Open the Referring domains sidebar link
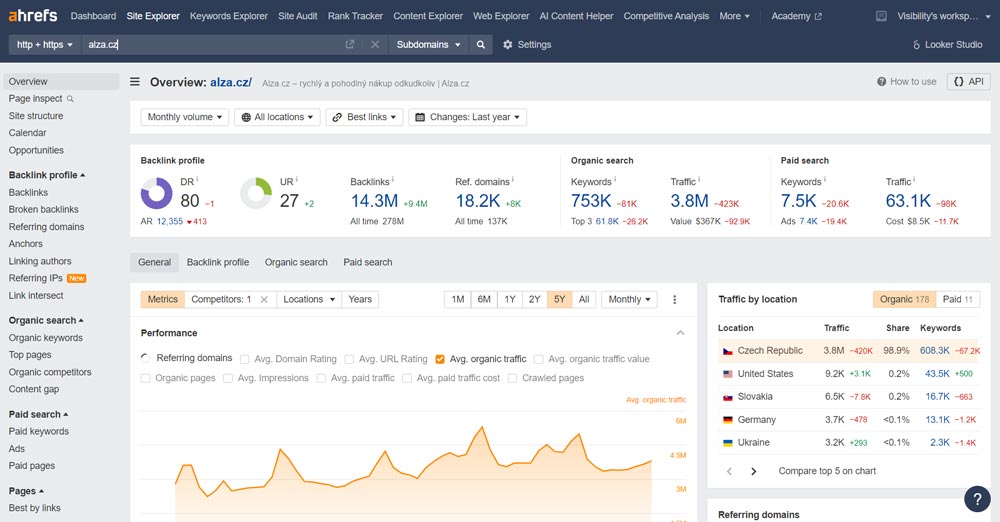Image resolution: width=1000 pixels, height=522 pixels. 46,227
